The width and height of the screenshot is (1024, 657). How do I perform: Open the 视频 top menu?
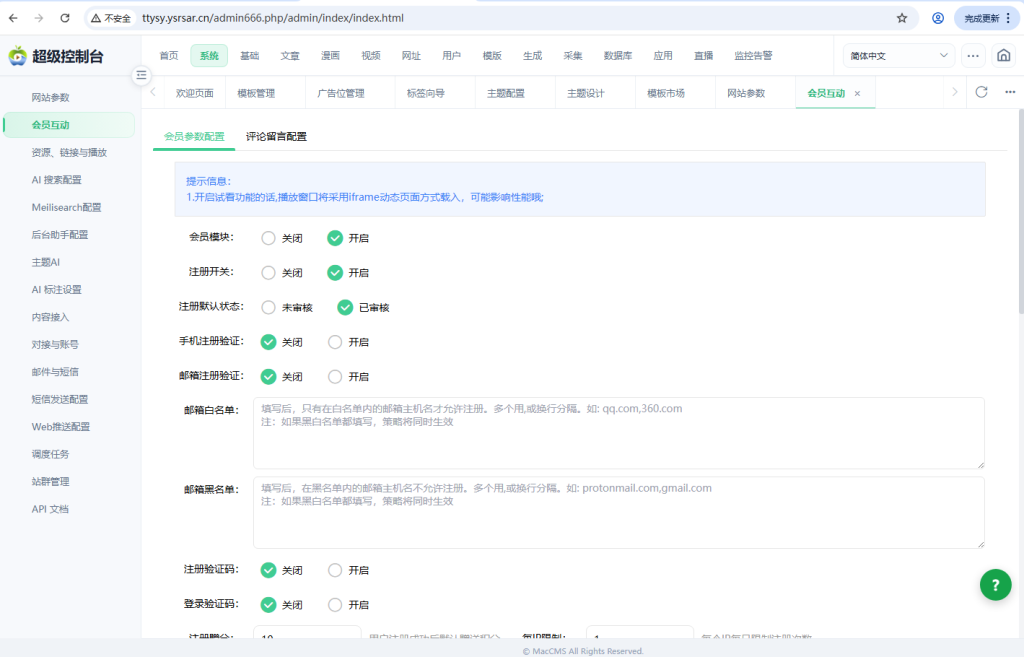click(x=371, y=56)
